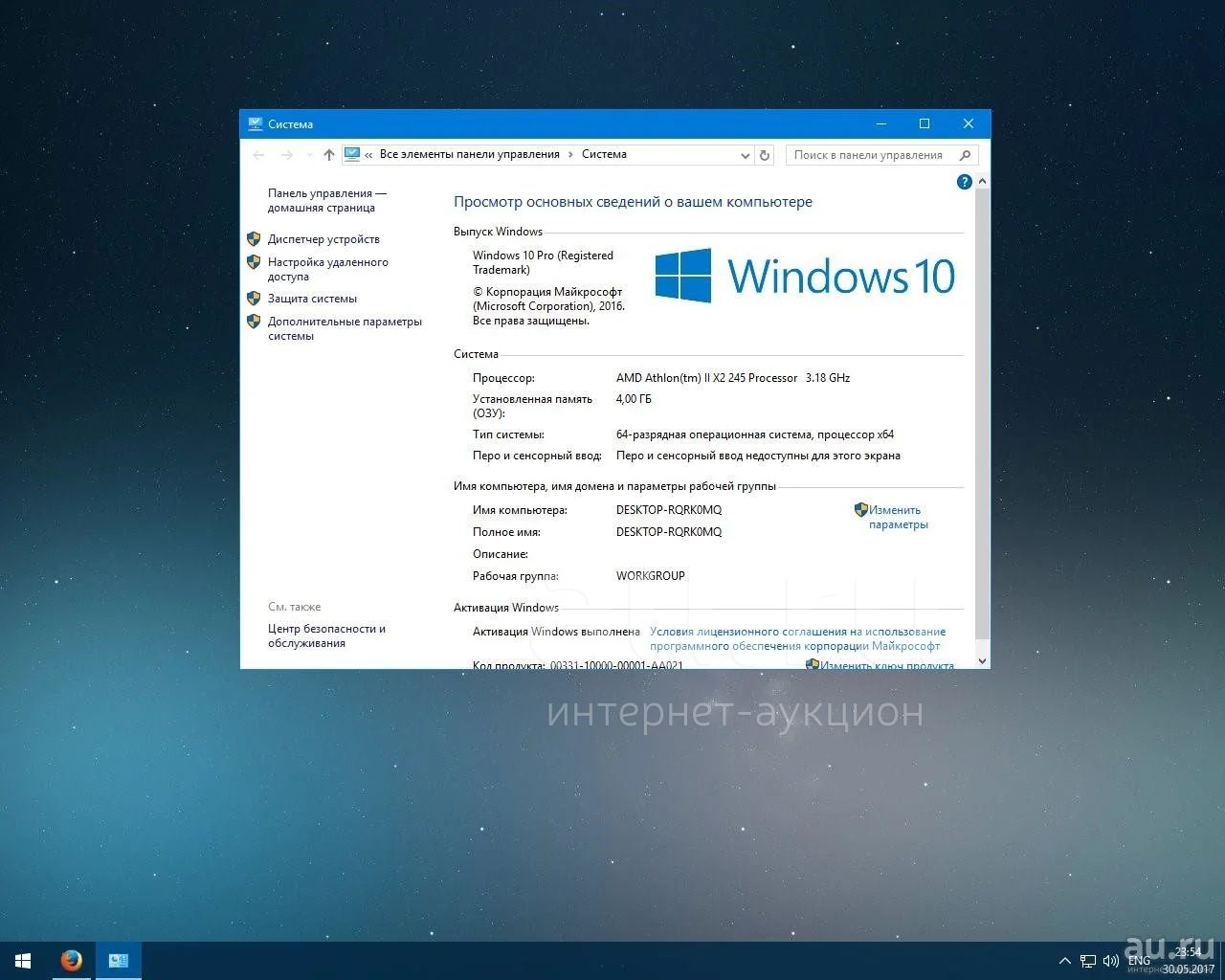Go up one level arrow
Viewport: 1225px width, 980px height.
point(329,155)
